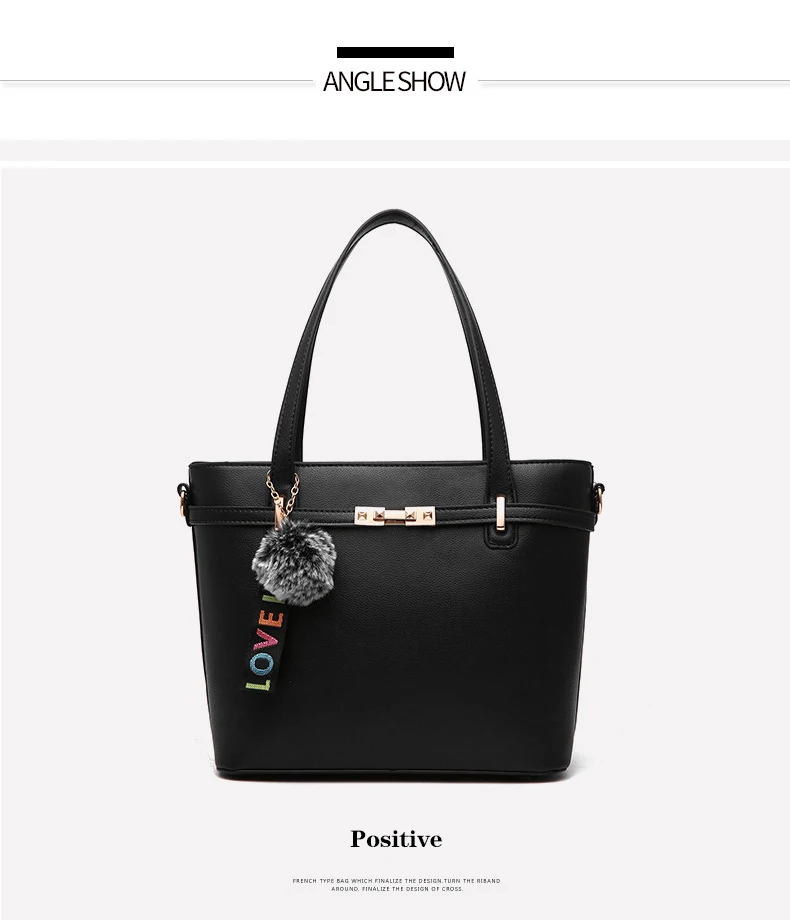This screenshot has width=790, height=920.
Task: Click the orange letter E on the tag
Action: [x=272, y=621]
